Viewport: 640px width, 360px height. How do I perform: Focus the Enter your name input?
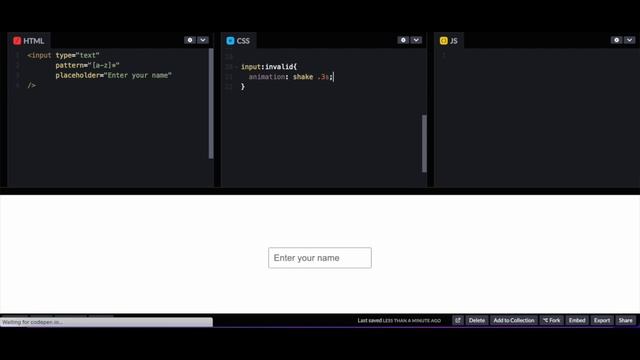click(x=320, y=258)
